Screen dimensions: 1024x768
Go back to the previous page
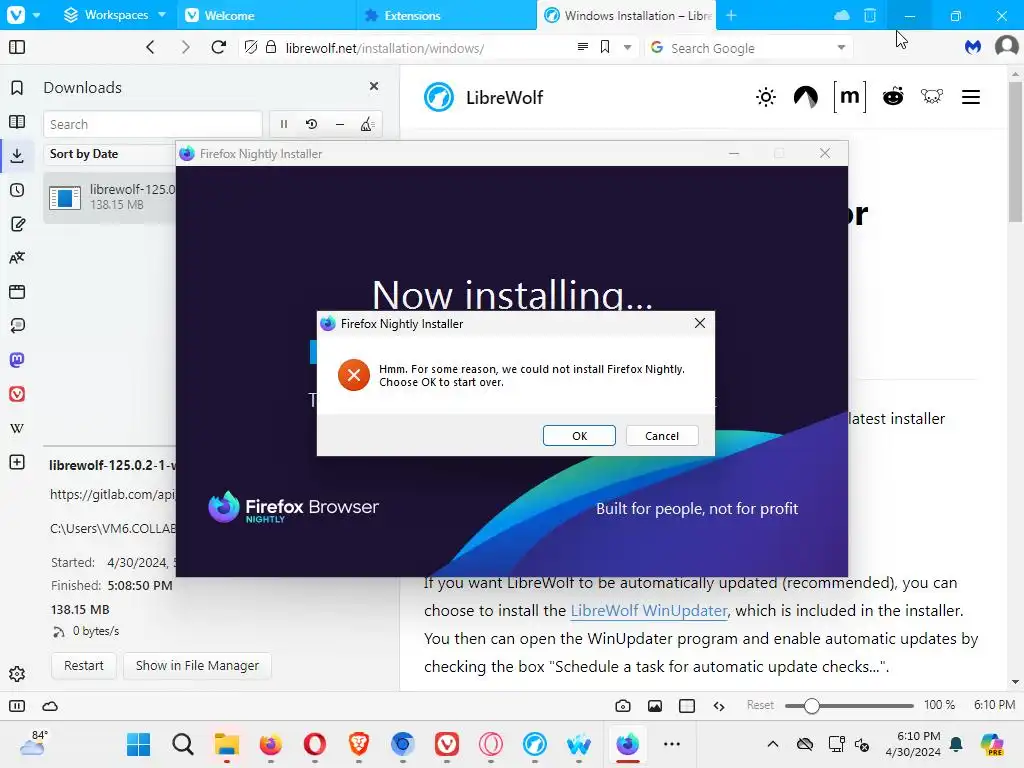[150, 47]
